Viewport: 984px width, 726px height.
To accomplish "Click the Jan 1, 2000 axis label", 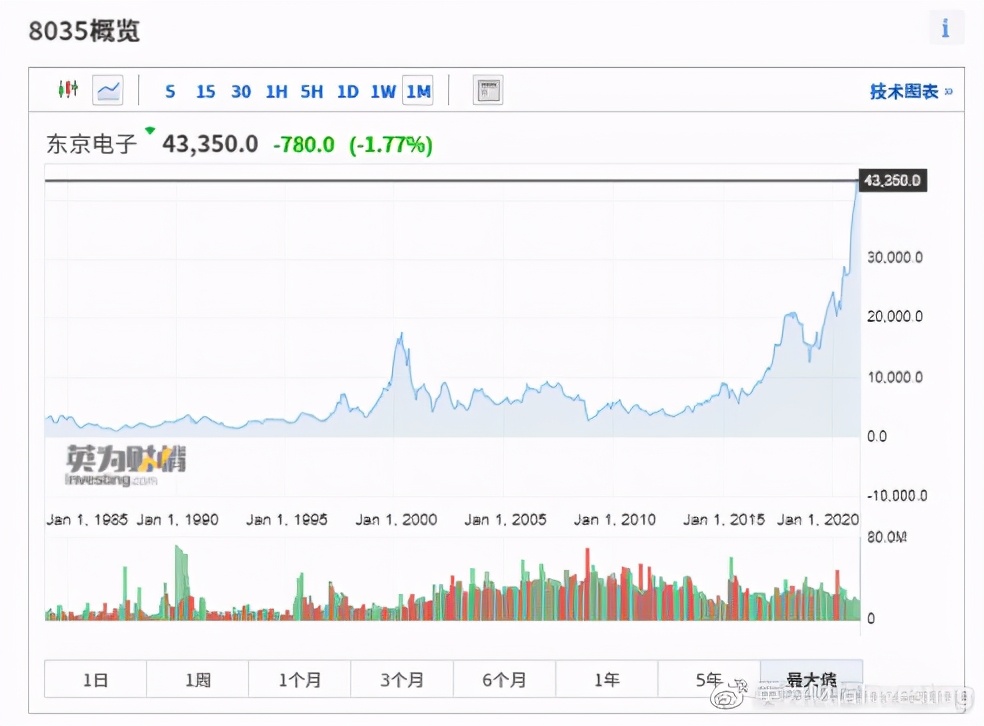I will (396, 520).
